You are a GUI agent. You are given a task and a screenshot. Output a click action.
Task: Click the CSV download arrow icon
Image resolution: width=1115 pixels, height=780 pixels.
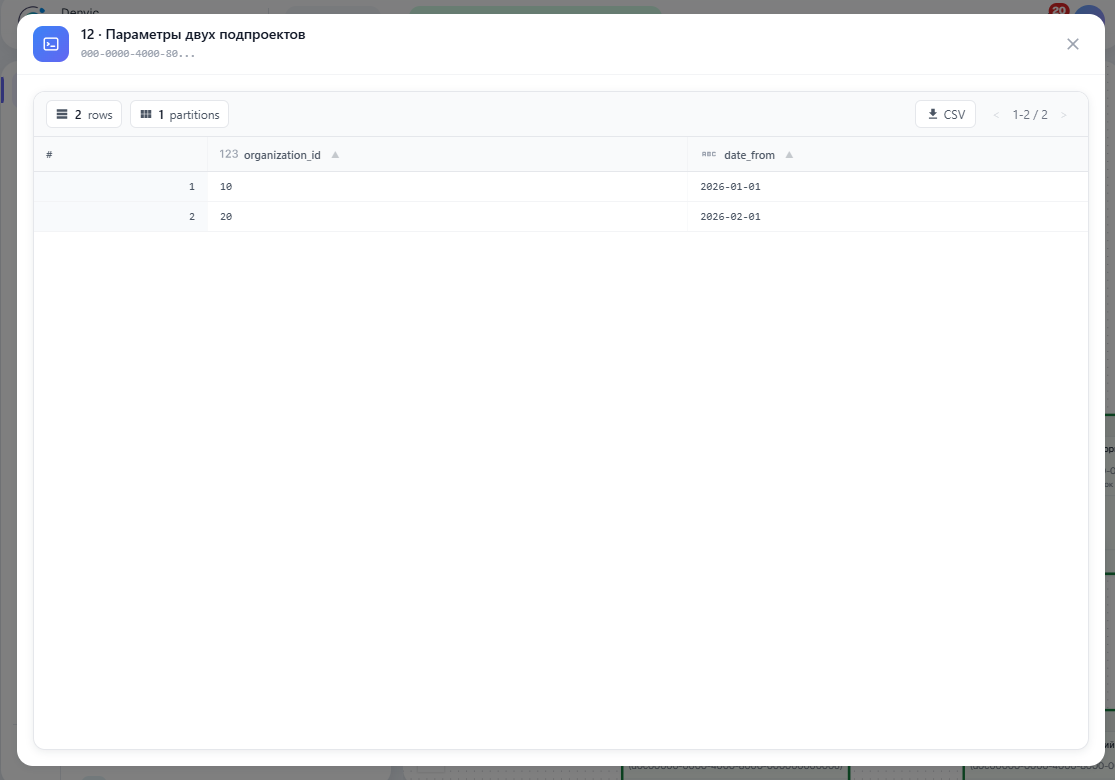(x=932, y=114)
